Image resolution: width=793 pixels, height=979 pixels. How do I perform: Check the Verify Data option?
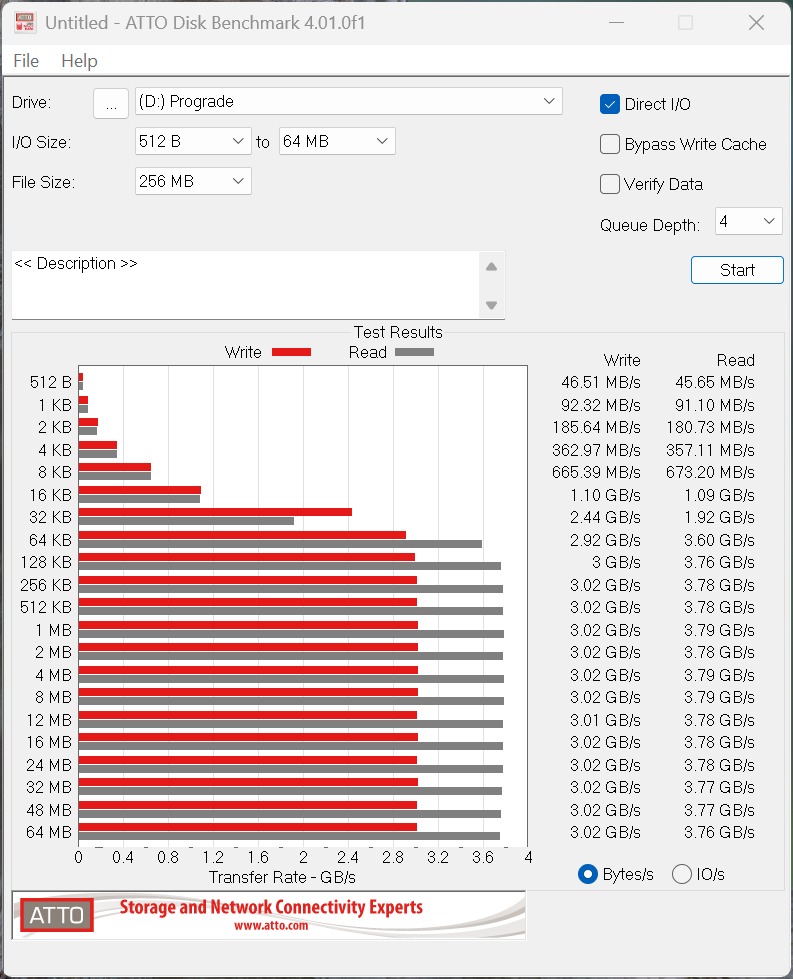pyautogui.click(x=610, y=184)
